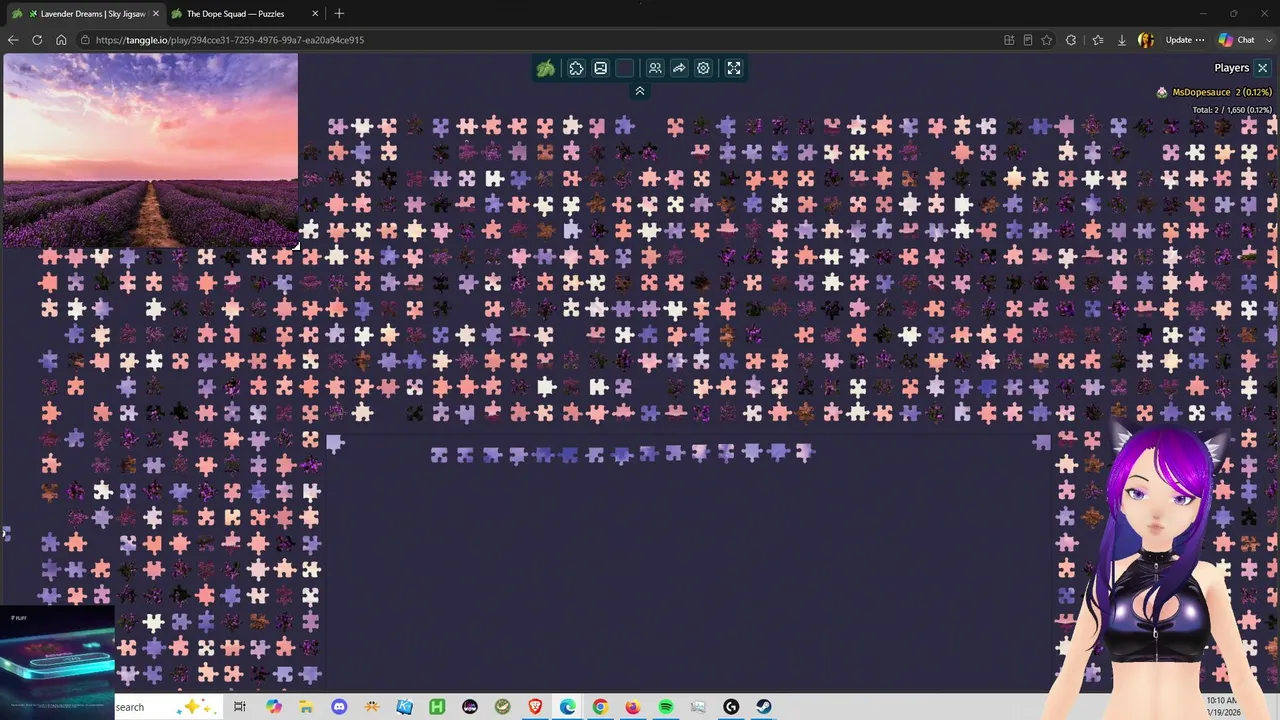
Task: Open the players list icon
Action: coord(655,68)
